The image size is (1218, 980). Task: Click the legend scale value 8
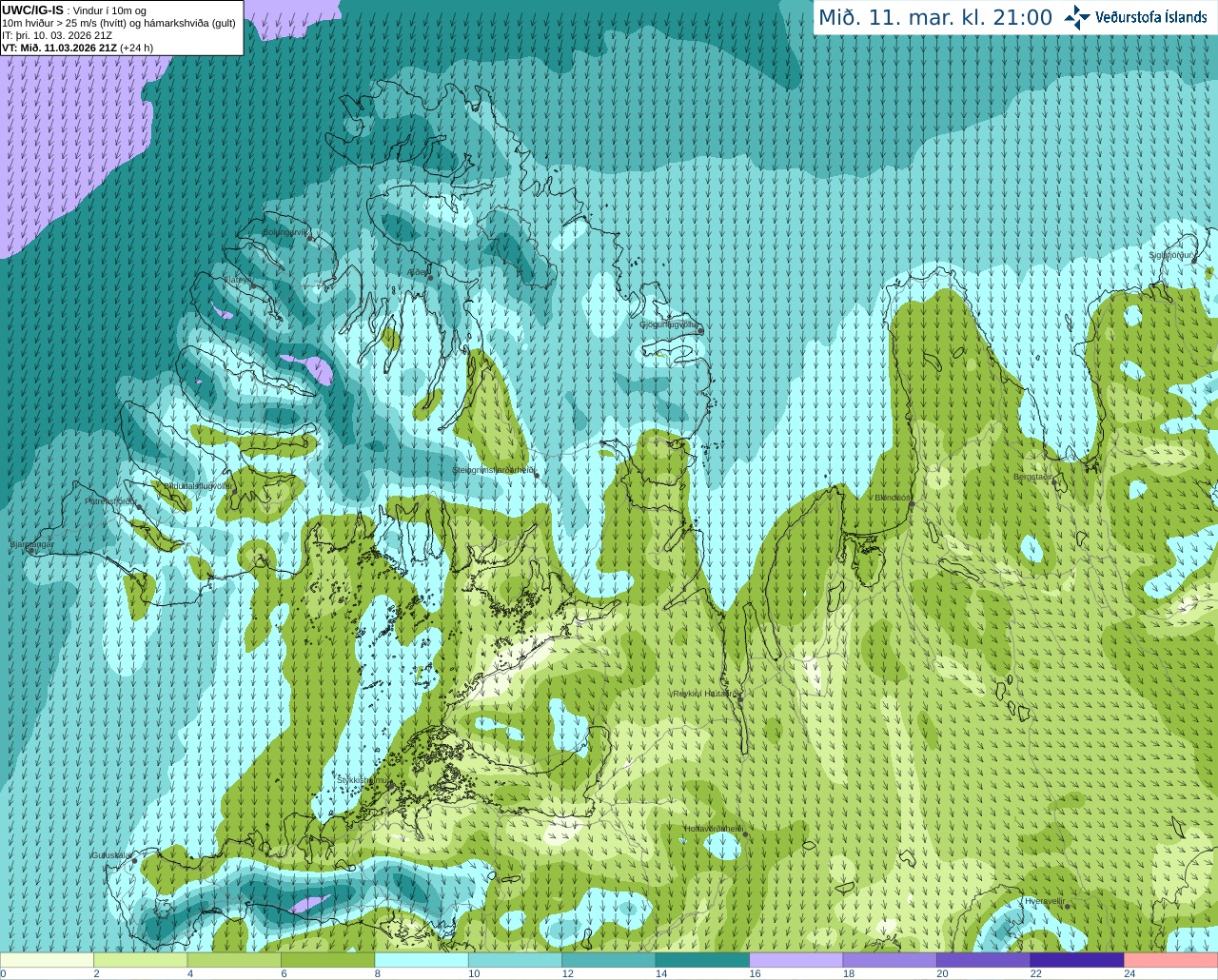[x=376, y=973]
